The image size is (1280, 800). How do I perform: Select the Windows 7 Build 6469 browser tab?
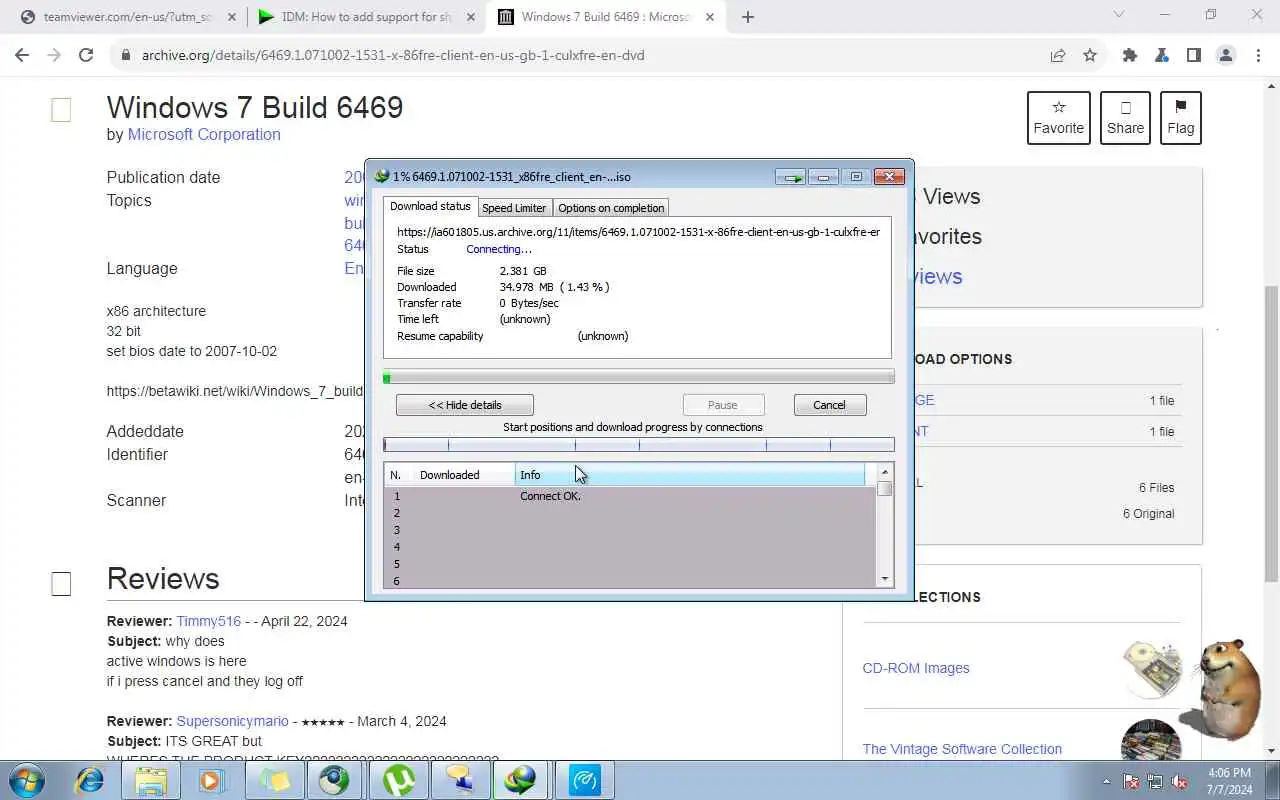pyautogui.click(x=606, y=17)
